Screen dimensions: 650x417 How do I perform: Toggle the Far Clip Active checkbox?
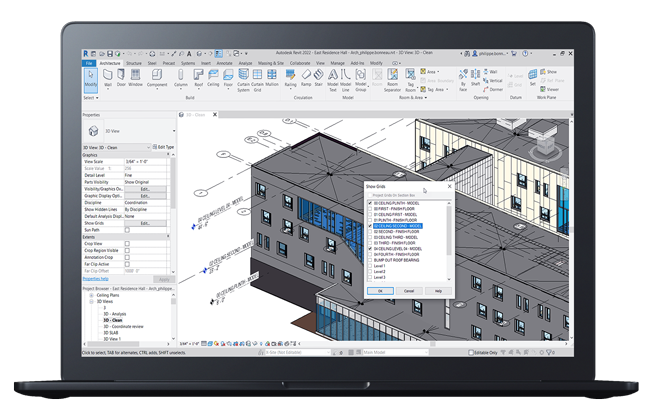127,264
